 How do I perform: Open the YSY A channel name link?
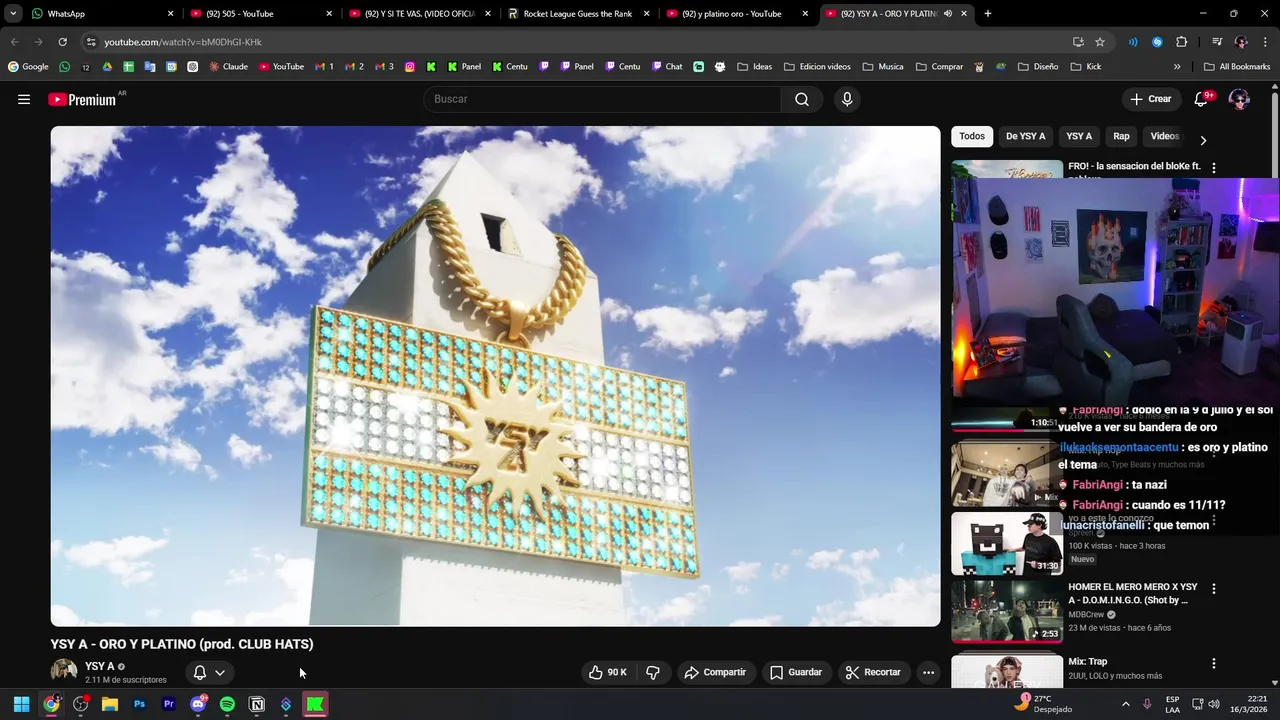[x=99, y=666]
